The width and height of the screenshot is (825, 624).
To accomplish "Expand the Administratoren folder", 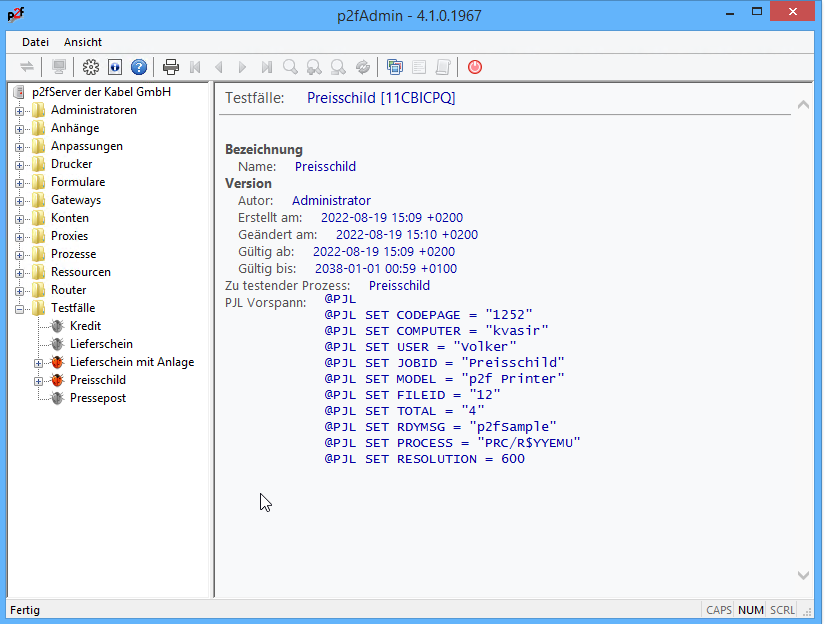I will tap(19, 111).
